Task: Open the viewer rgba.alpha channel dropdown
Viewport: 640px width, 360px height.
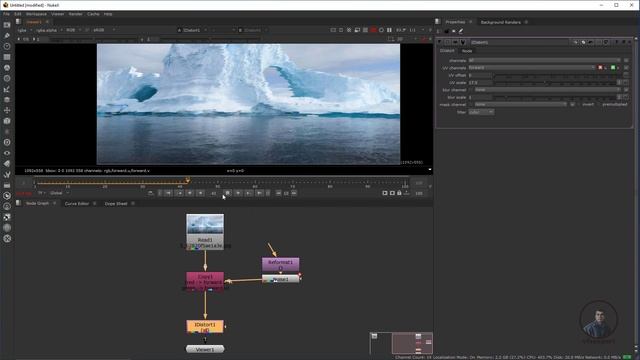Action: point(48,30)
